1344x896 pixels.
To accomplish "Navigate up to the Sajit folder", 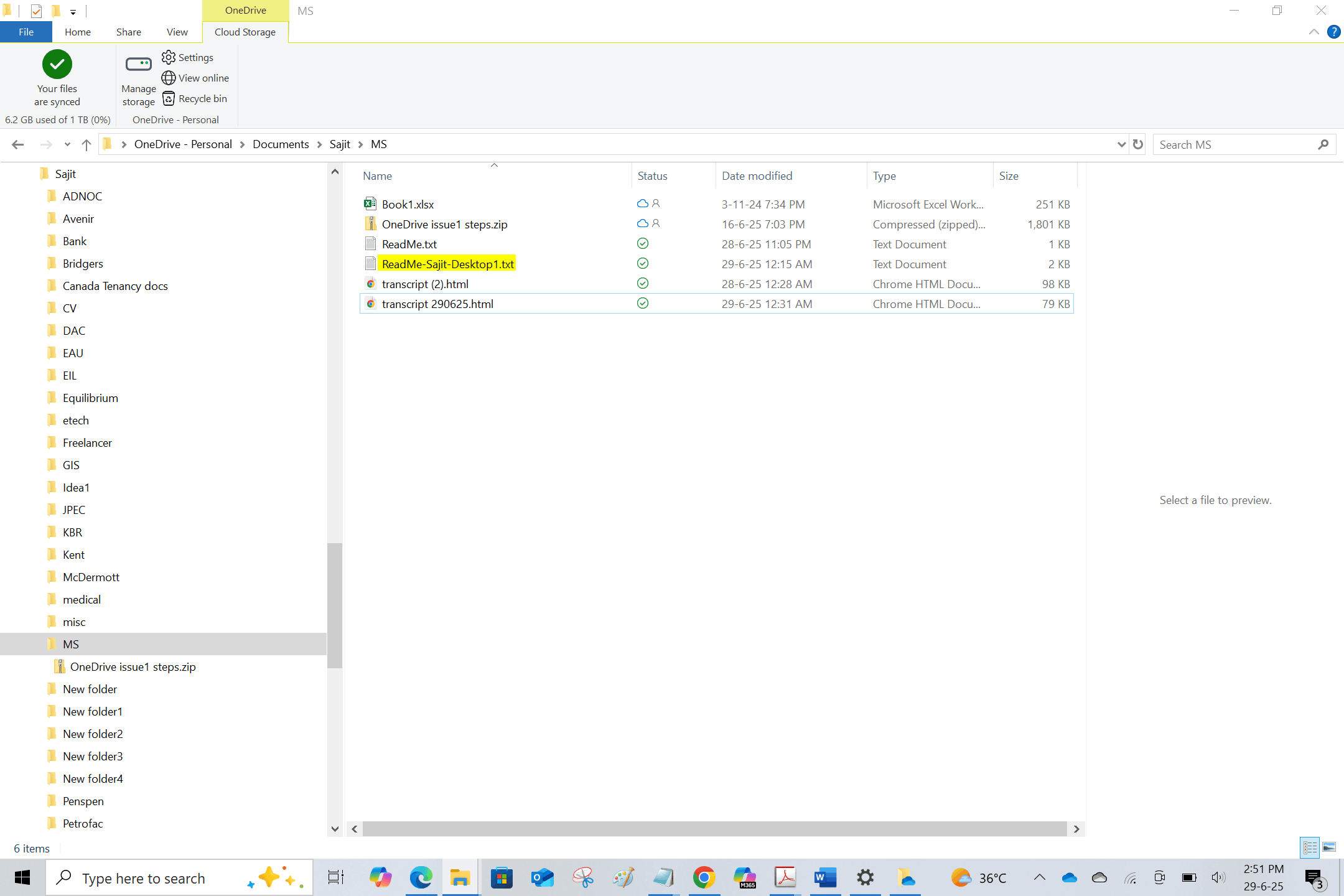I will point(86,144).
